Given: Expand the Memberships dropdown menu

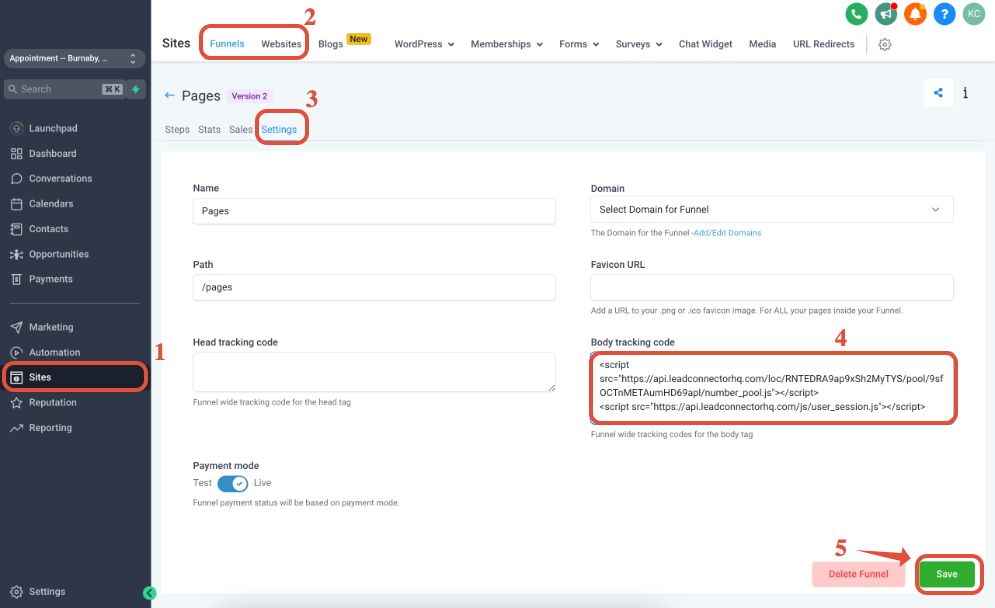Looking at the screenshot, I should pyautogui.click(x=506, y=44).
